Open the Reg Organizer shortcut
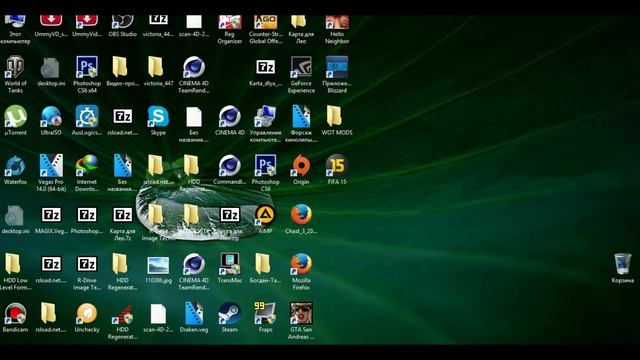The image size is (640, 360). point(230,23)
